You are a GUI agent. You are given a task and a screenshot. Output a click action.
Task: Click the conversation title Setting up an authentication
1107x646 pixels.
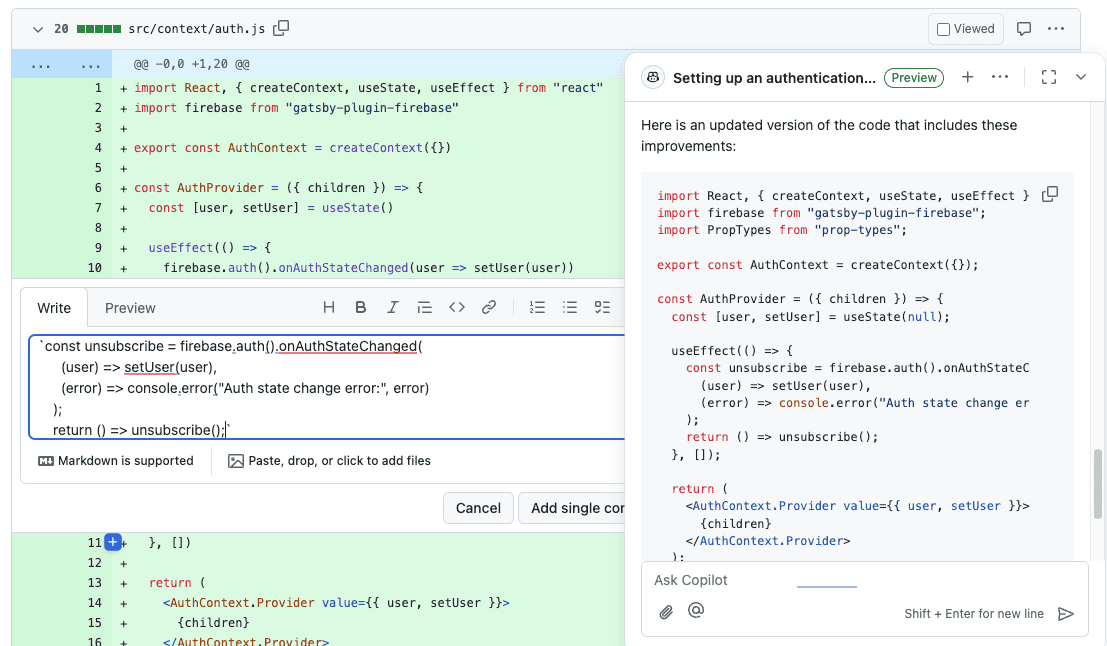(774, 78)
